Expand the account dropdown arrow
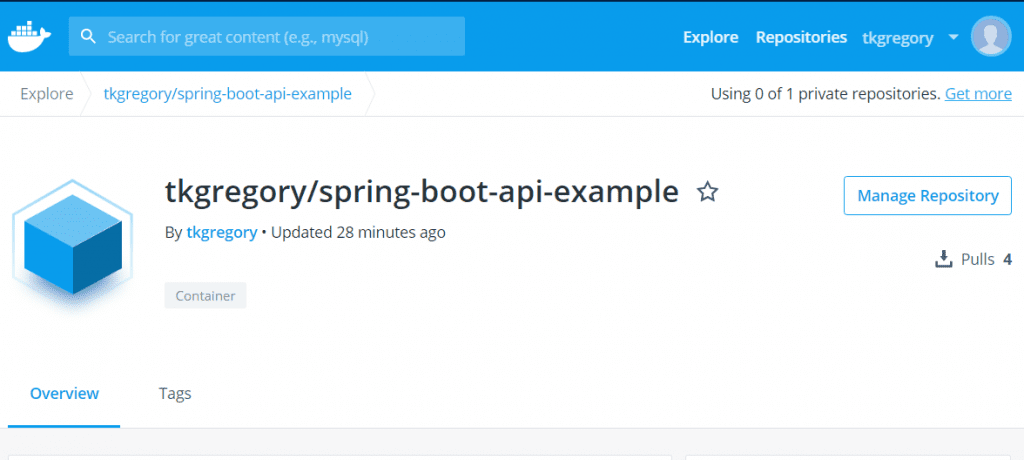This screenshot has width=1024, height=460. [x=953, y=37]
